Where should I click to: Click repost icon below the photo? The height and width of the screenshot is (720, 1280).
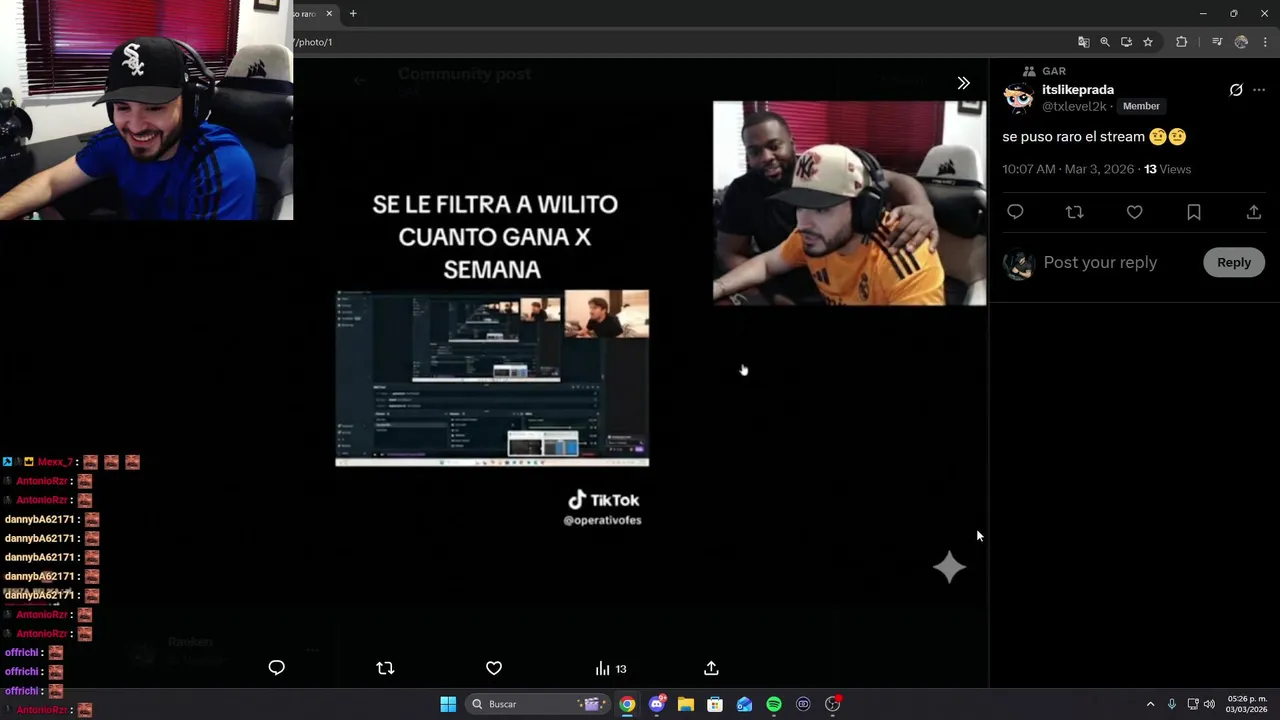[385, 668]
